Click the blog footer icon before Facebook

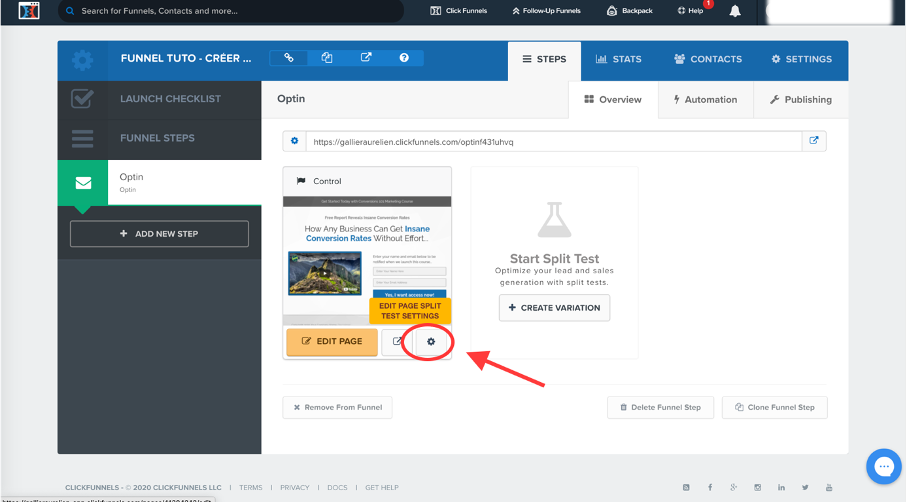(686, 488)
